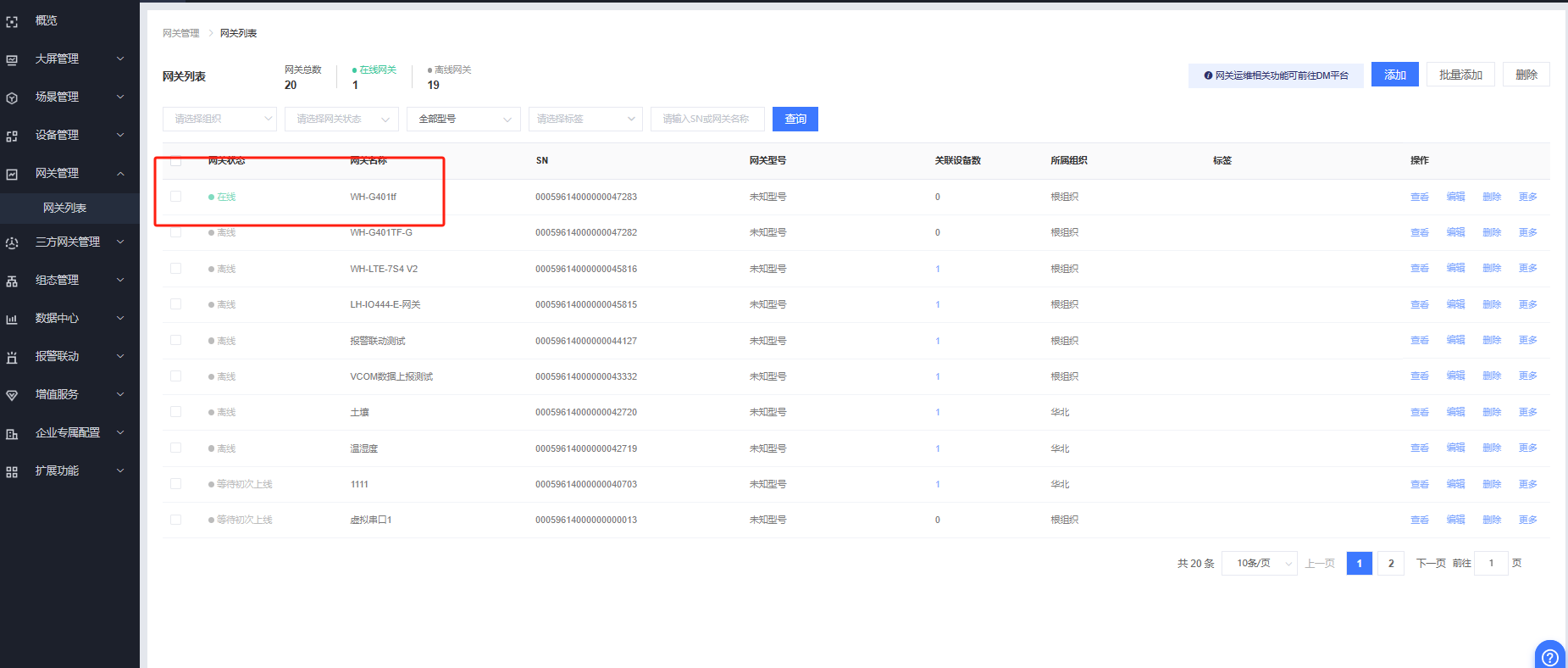This screenshot has height=668, width=1568.
Task: Click the 场景管理 cube icon
Action: pos(12,97)
